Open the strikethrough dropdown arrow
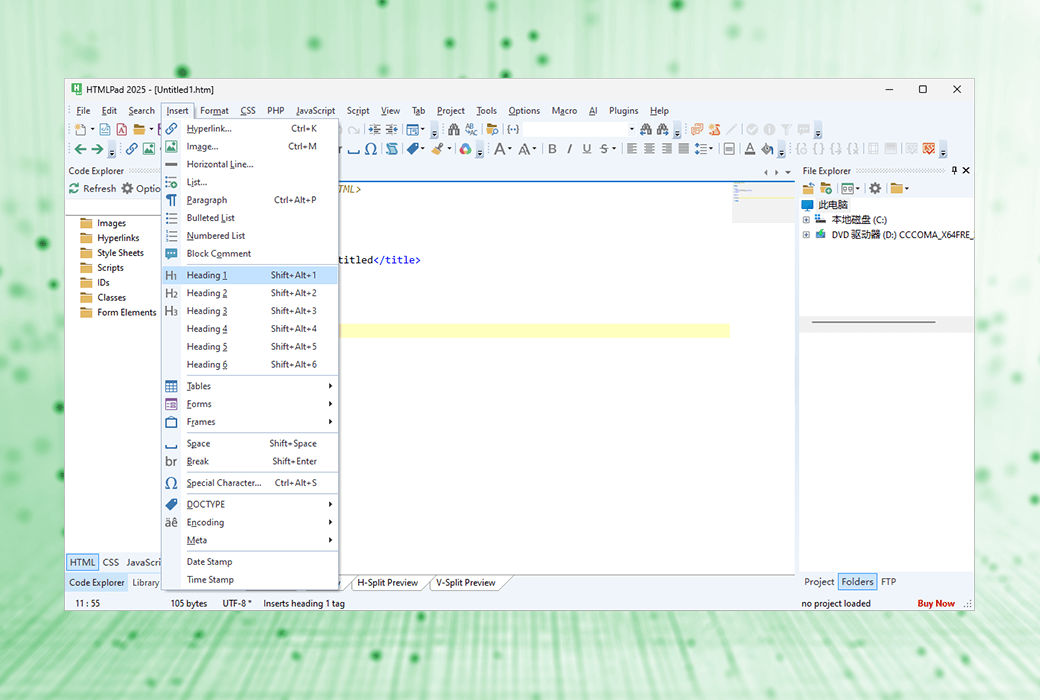 coord(614,149)
